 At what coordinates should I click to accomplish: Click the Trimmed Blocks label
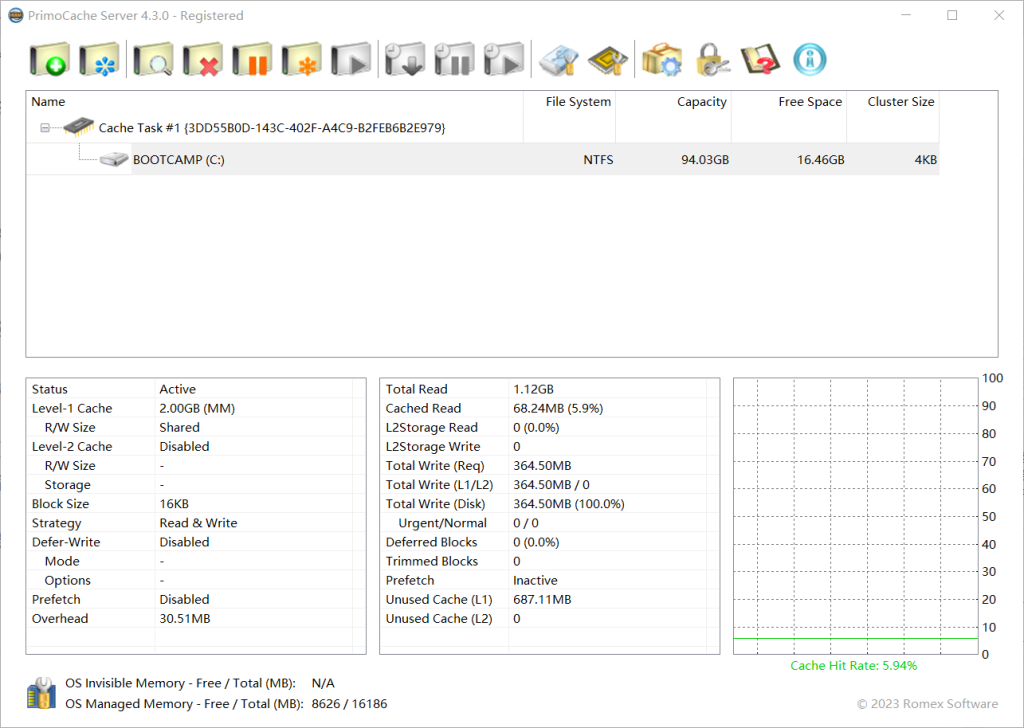point(432,562)
